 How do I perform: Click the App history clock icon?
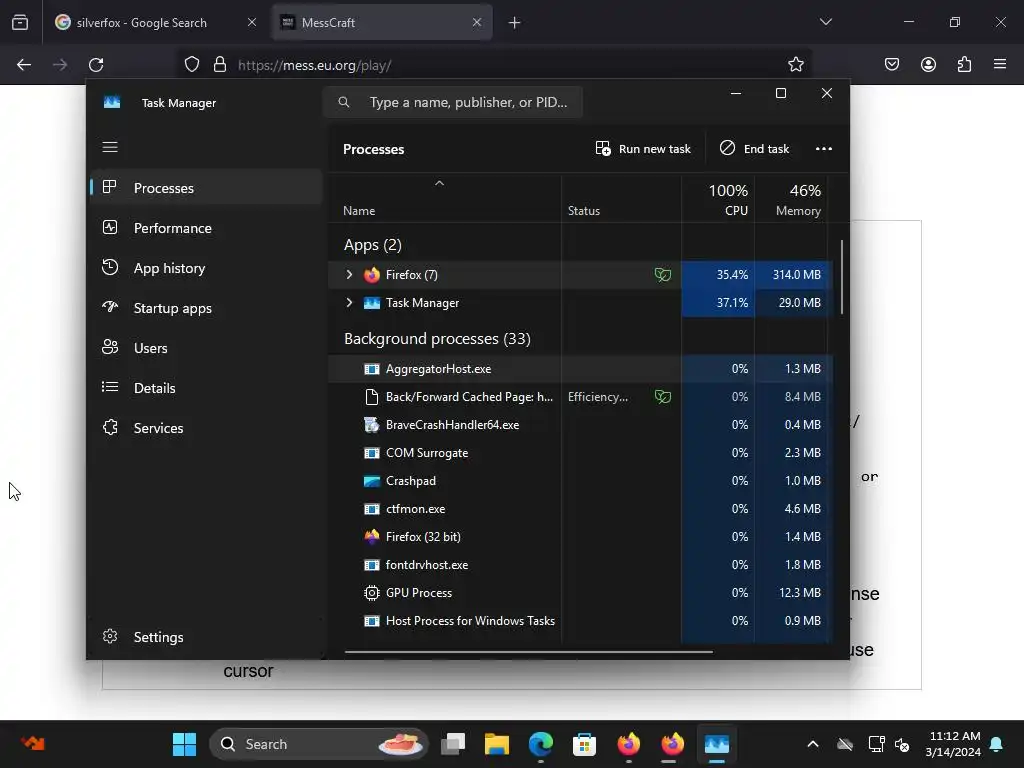[x=110, y=267]
